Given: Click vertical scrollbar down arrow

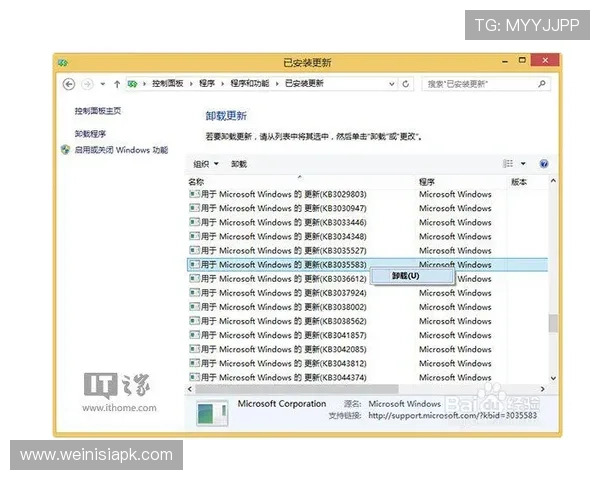Looking at the screenshot, I should tap(553, 378).
